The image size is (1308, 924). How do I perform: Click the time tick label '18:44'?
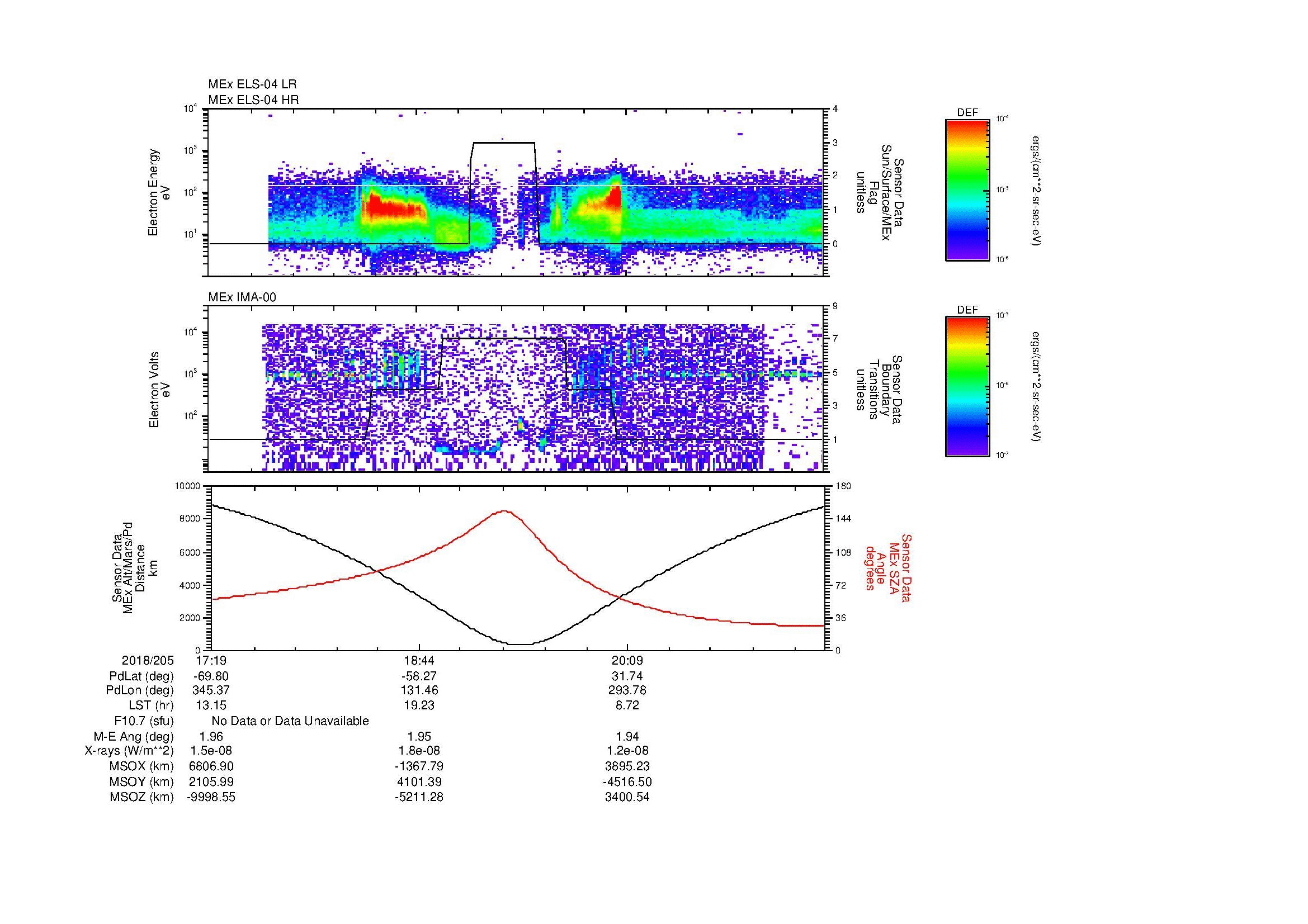419,660
